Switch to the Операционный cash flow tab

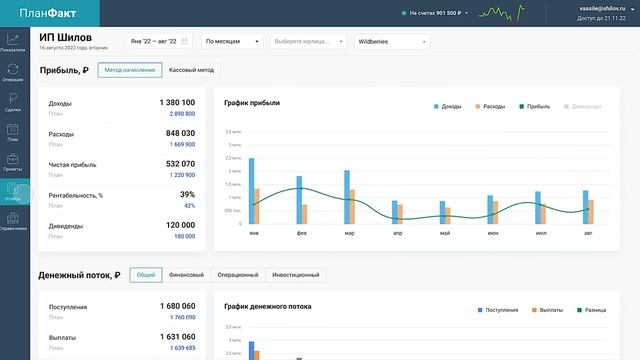(x=238, y=275)
